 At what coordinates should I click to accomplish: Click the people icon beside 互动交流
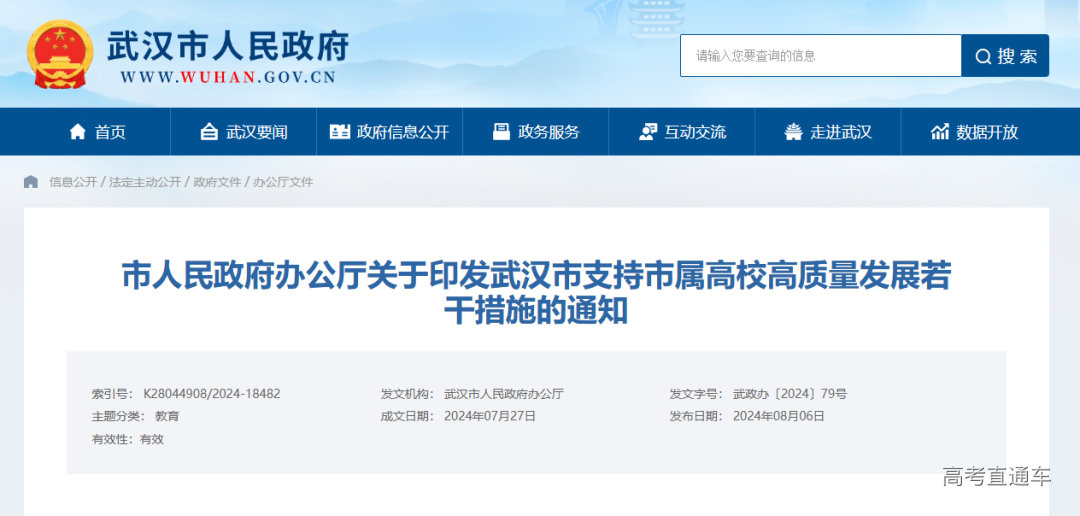click(x=647, y=132)
